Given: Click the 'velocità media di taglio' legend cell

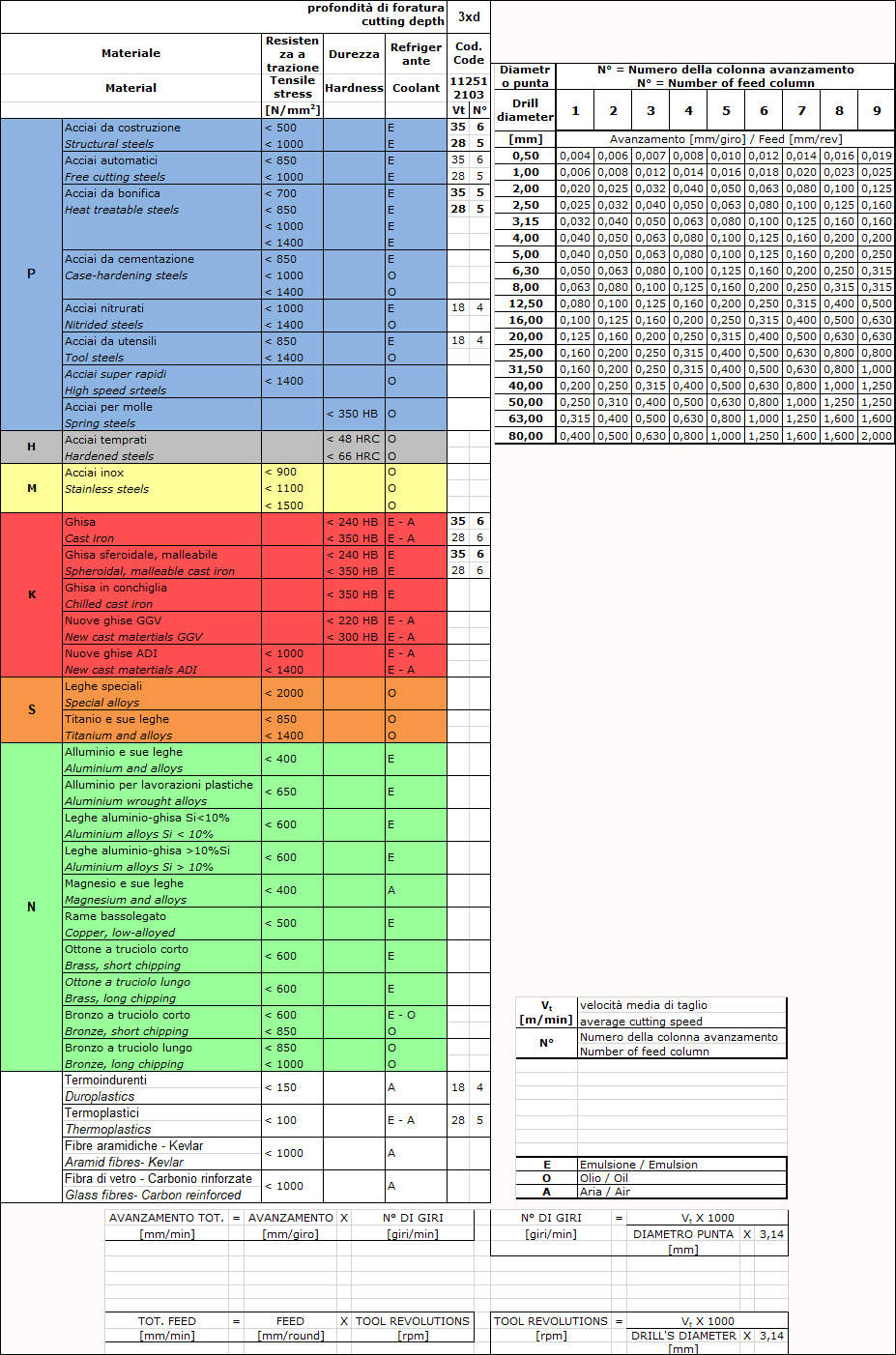Looking at the screenshot, I should (681, 1006).
